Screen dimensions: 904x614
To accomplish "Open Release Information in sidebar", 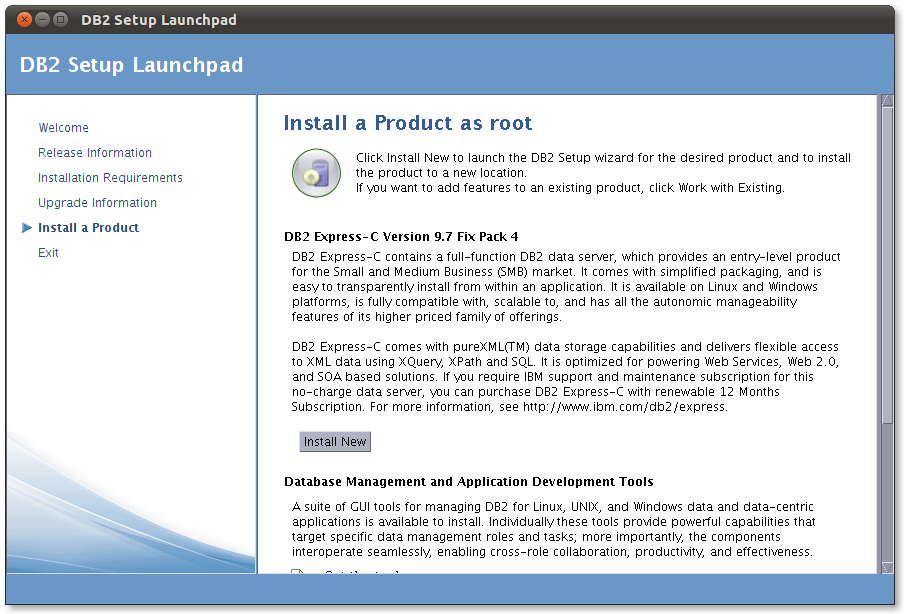I will [x=95, y=153].
